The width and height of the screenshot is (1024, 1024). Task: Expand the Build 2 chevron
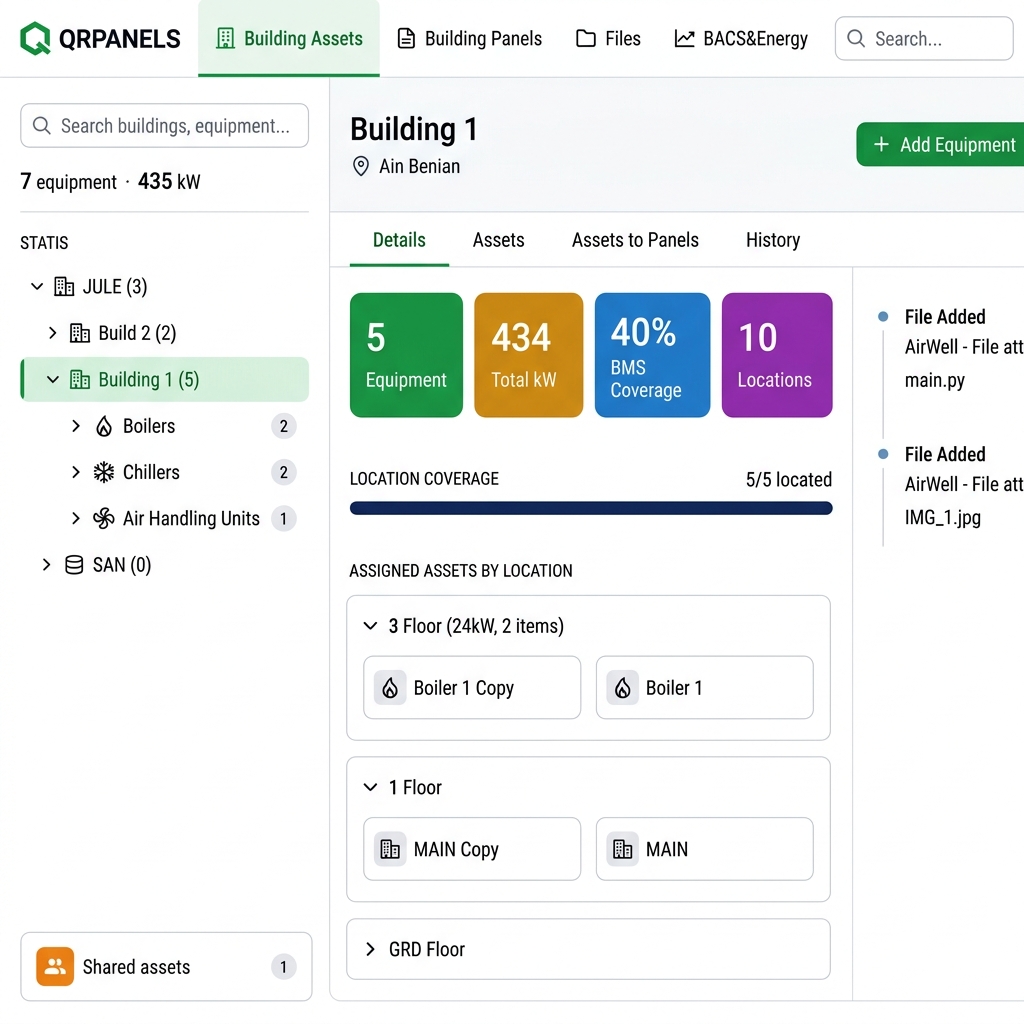point(53,333)
